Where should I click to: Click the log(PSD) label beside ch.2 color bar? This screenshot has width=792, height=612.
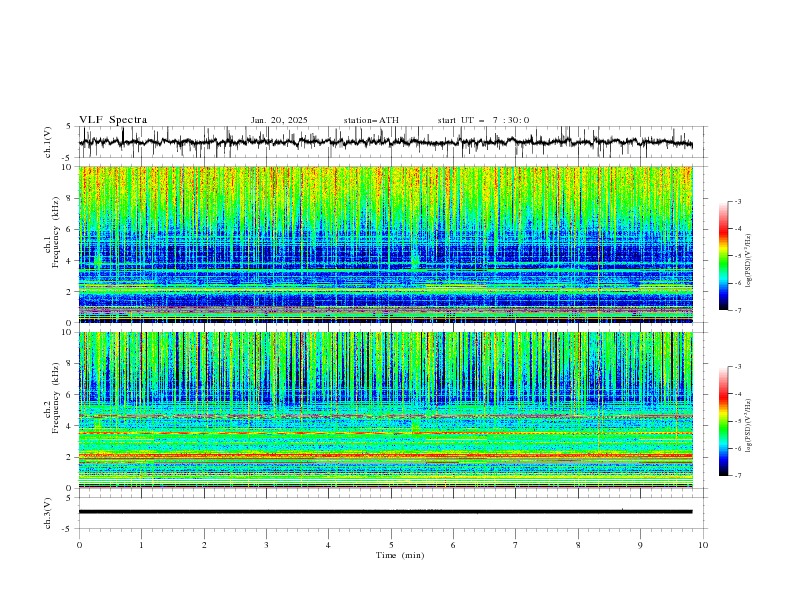coord(749,425)
